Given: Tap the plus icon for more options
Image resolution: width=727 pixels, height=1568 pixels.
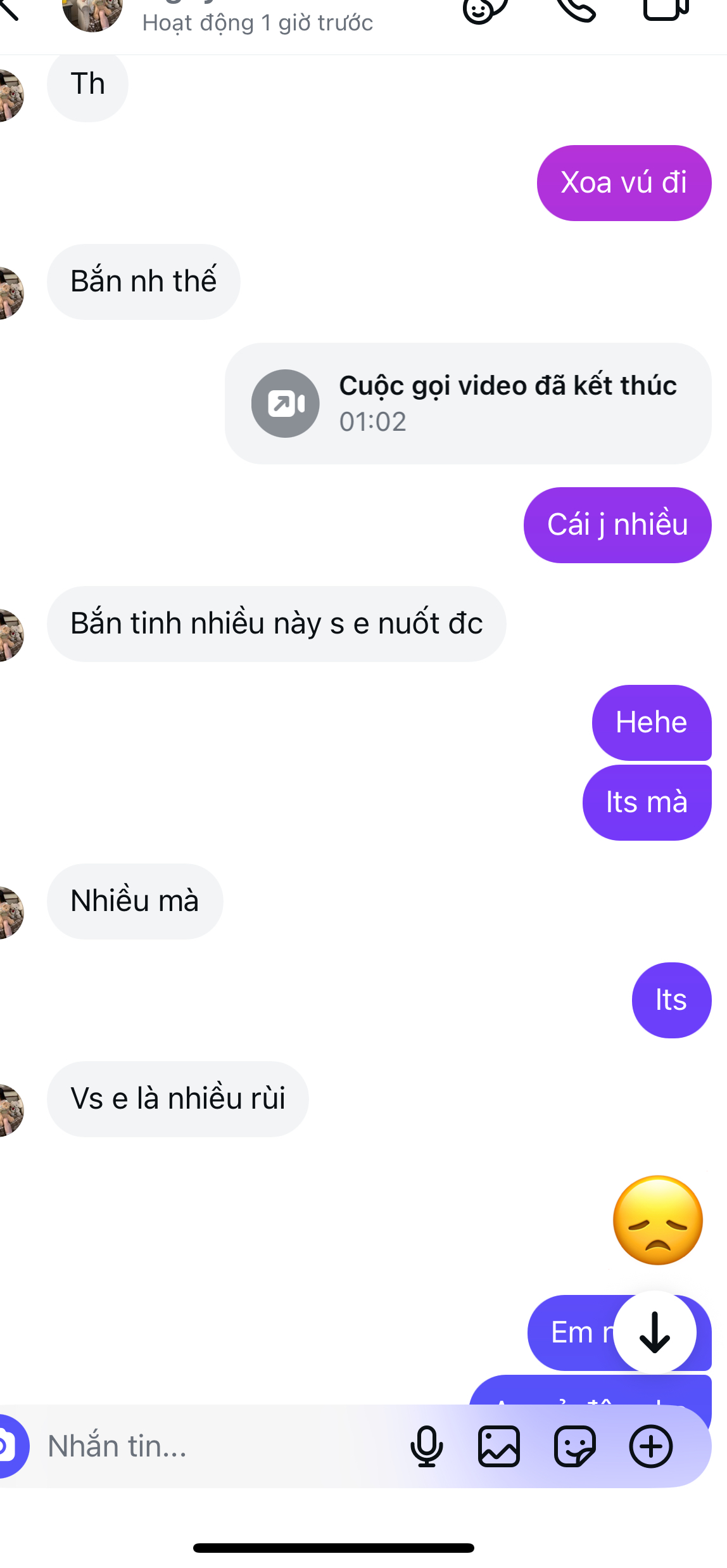Looking at the screenshot, I should pyautogui.click(x=650, y=1446).
